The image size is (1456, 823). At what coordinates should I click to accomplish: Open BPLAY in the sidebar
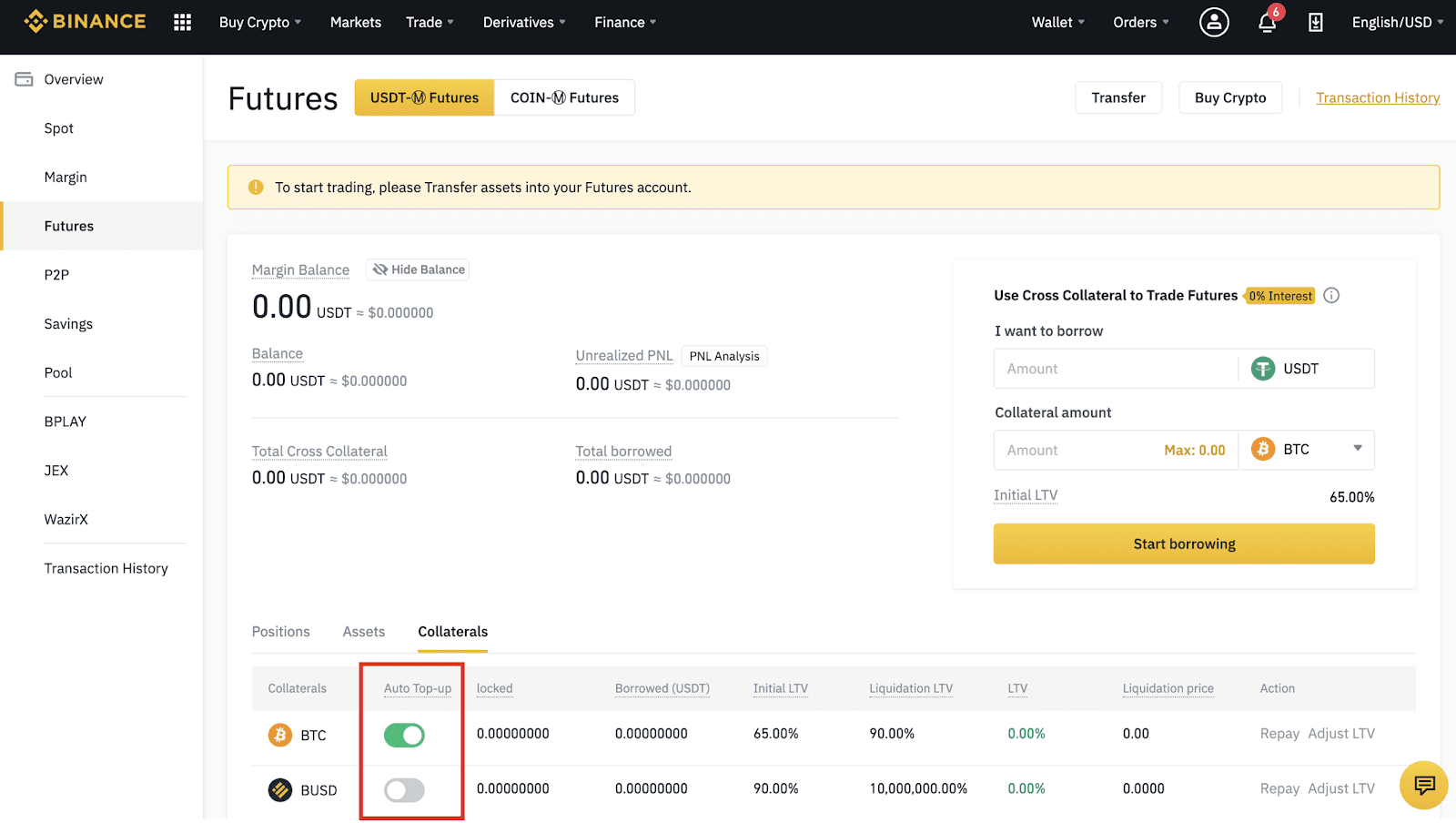(x=66, y=422)
